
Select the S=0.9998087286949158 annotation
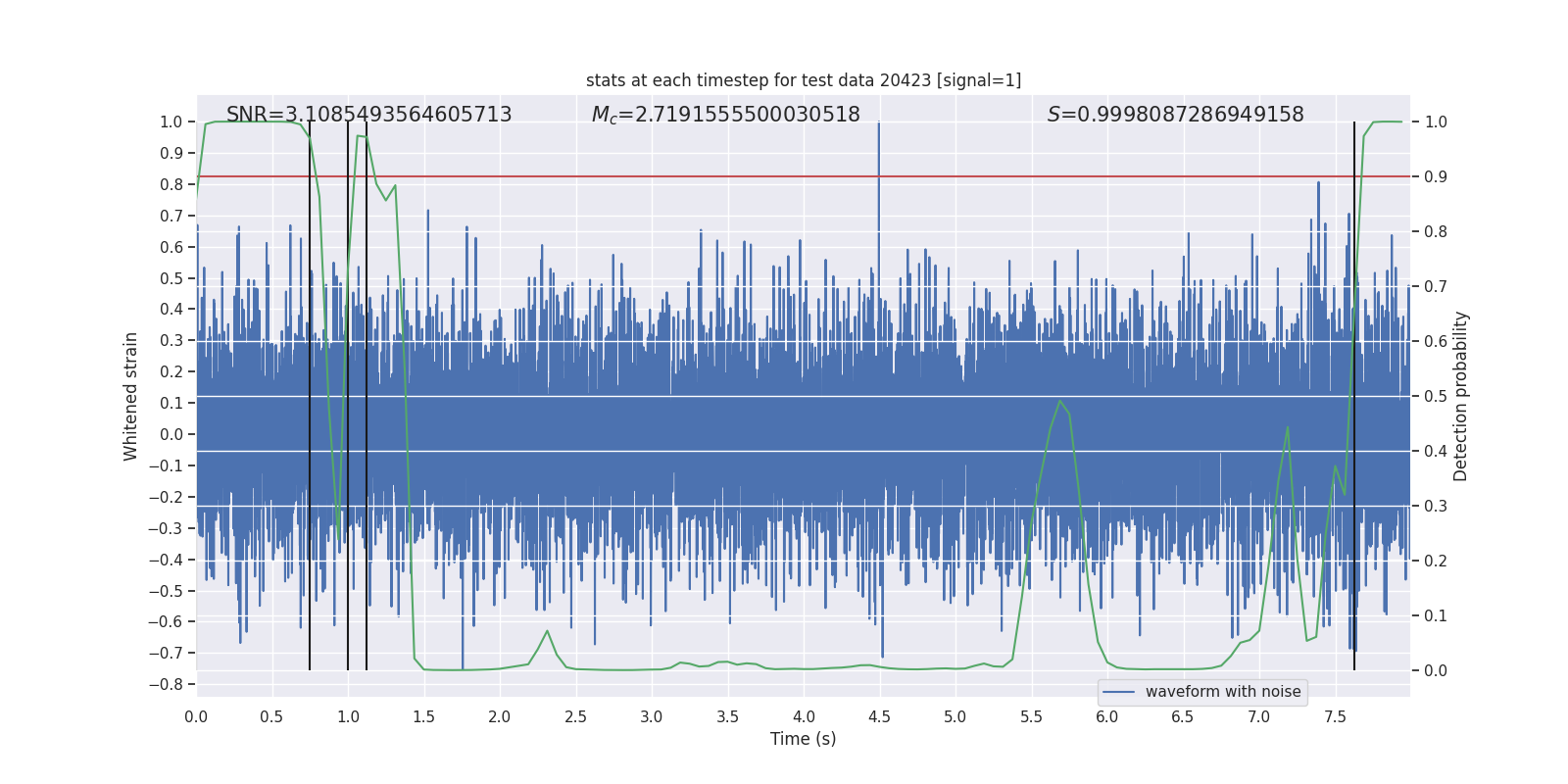point(1176,115)
